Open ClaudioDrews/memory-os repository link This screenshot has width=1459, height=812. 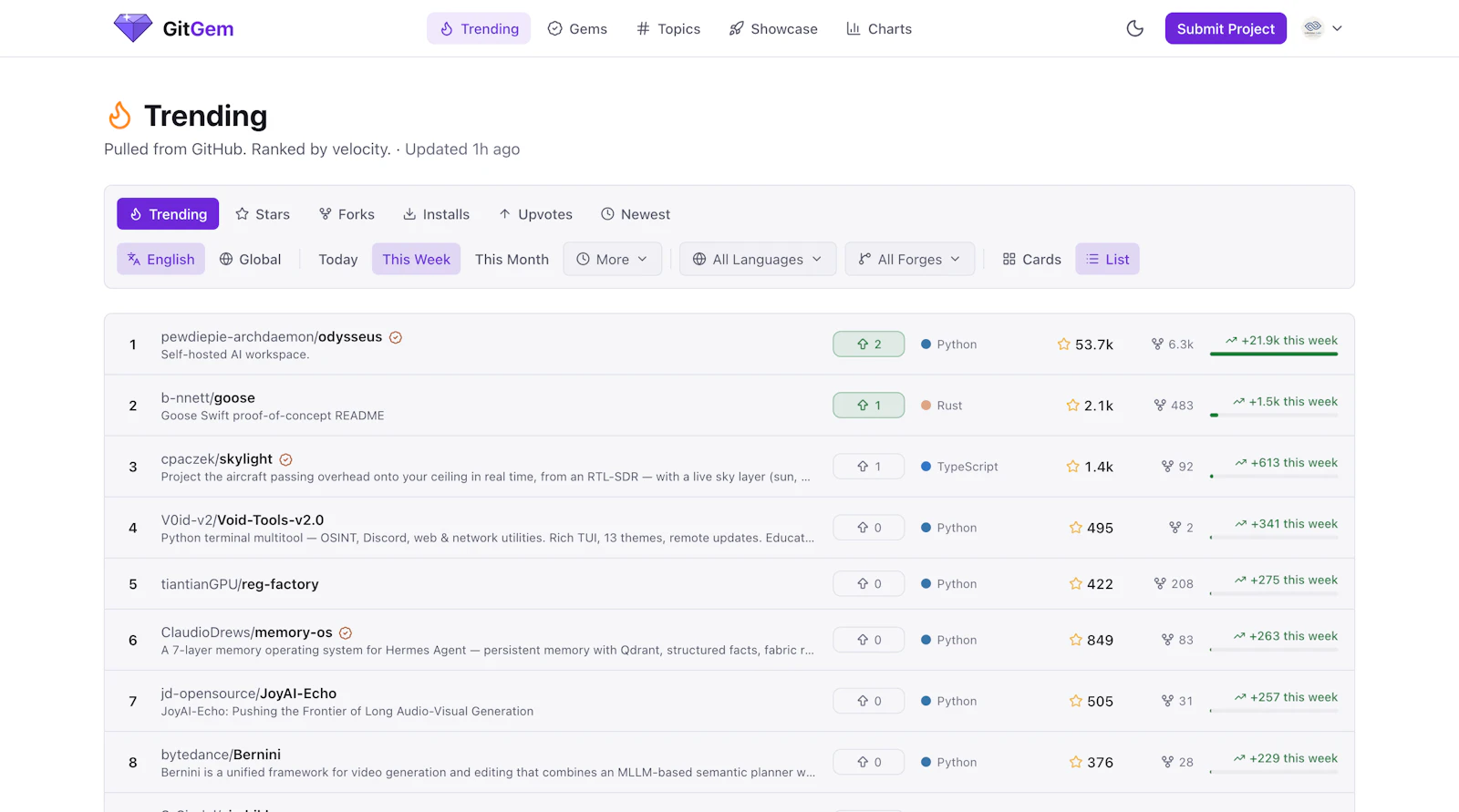click(x=247, y=632)
